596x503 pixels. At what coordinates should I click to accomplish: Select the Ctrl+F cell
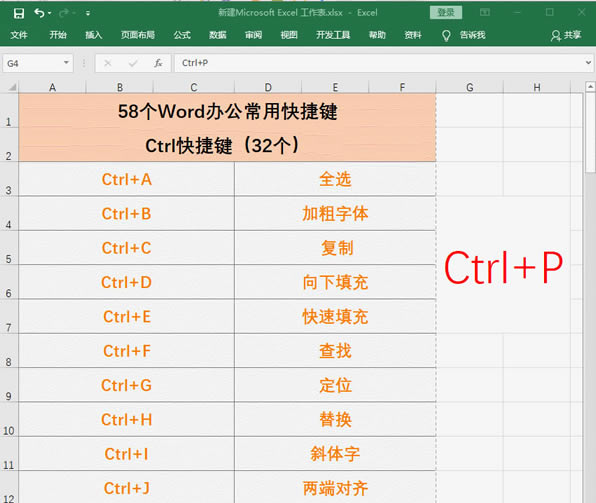pos(127,351)
